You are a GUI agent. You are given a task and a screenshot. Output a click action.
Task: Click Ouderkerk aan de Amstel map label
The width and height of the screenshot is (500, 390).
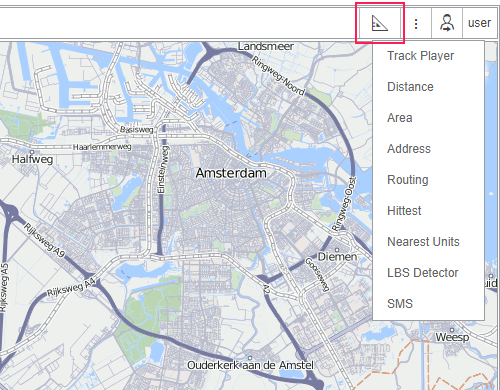tap(250, 365)
